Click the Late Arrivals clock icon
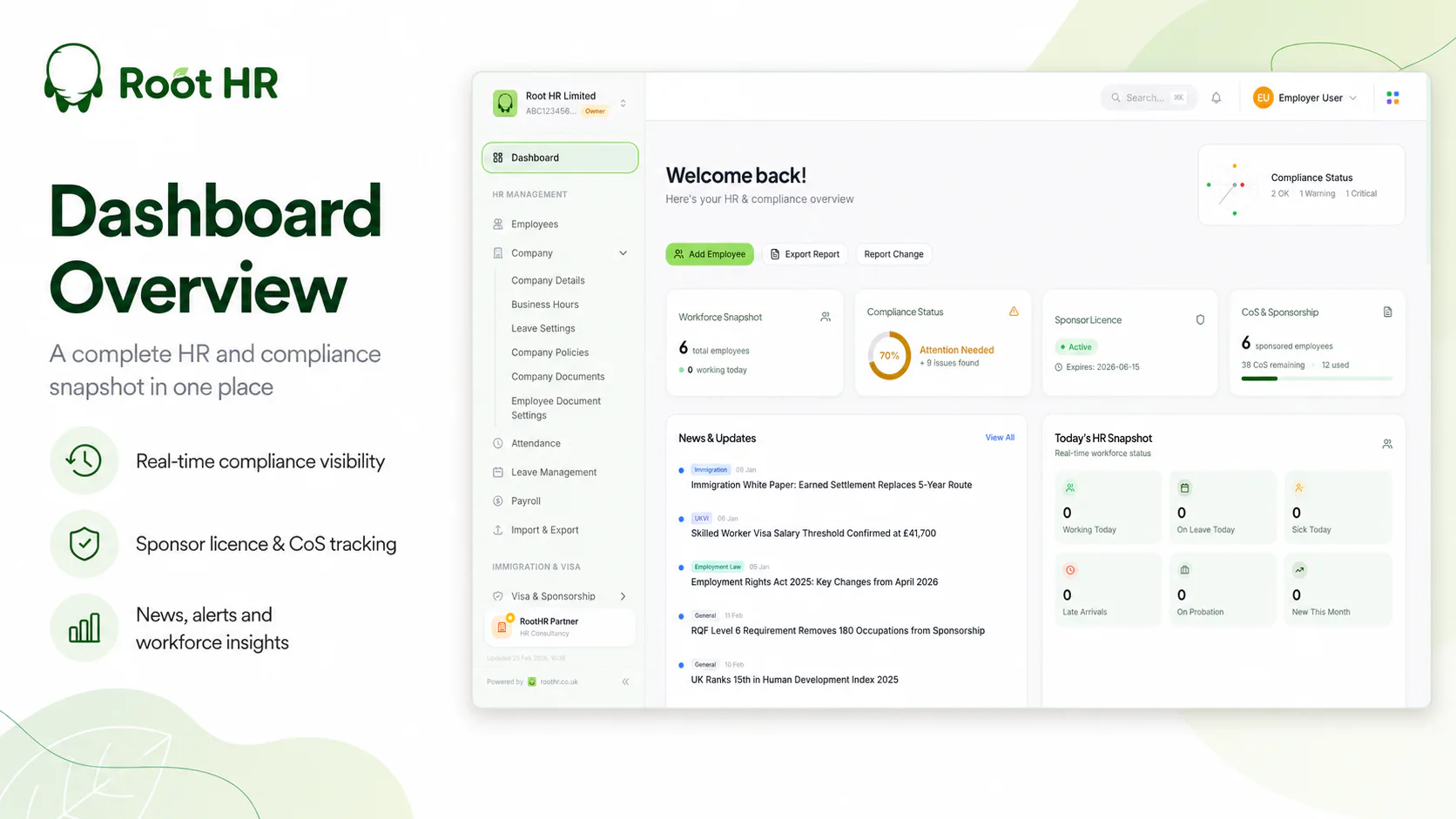Image resolution: width=1456 pixels, height=819 pixels. coord(1070,570)
